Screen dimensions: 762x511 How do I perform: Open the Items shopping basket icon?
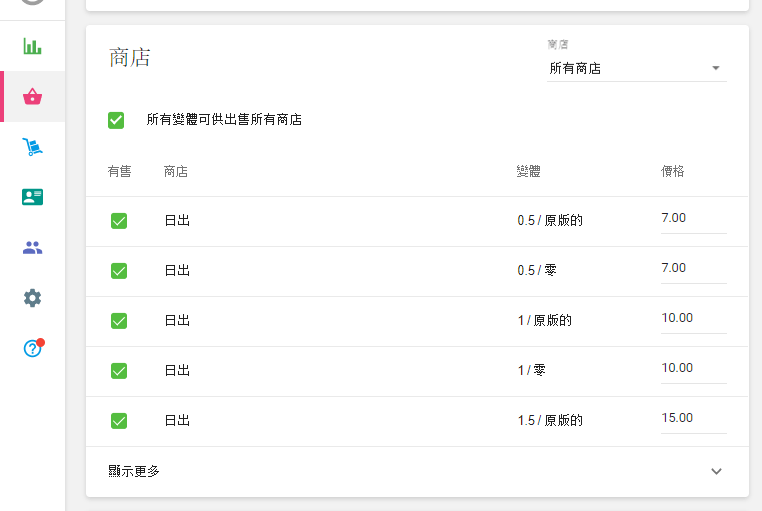click(x=32, y=96)
